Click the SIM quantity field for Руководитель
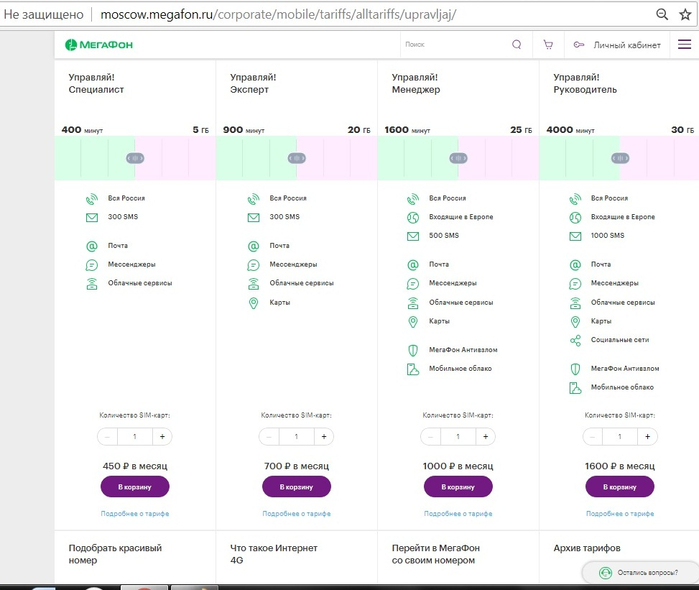This screenshot has height=590, width=699. click(620, 437)
